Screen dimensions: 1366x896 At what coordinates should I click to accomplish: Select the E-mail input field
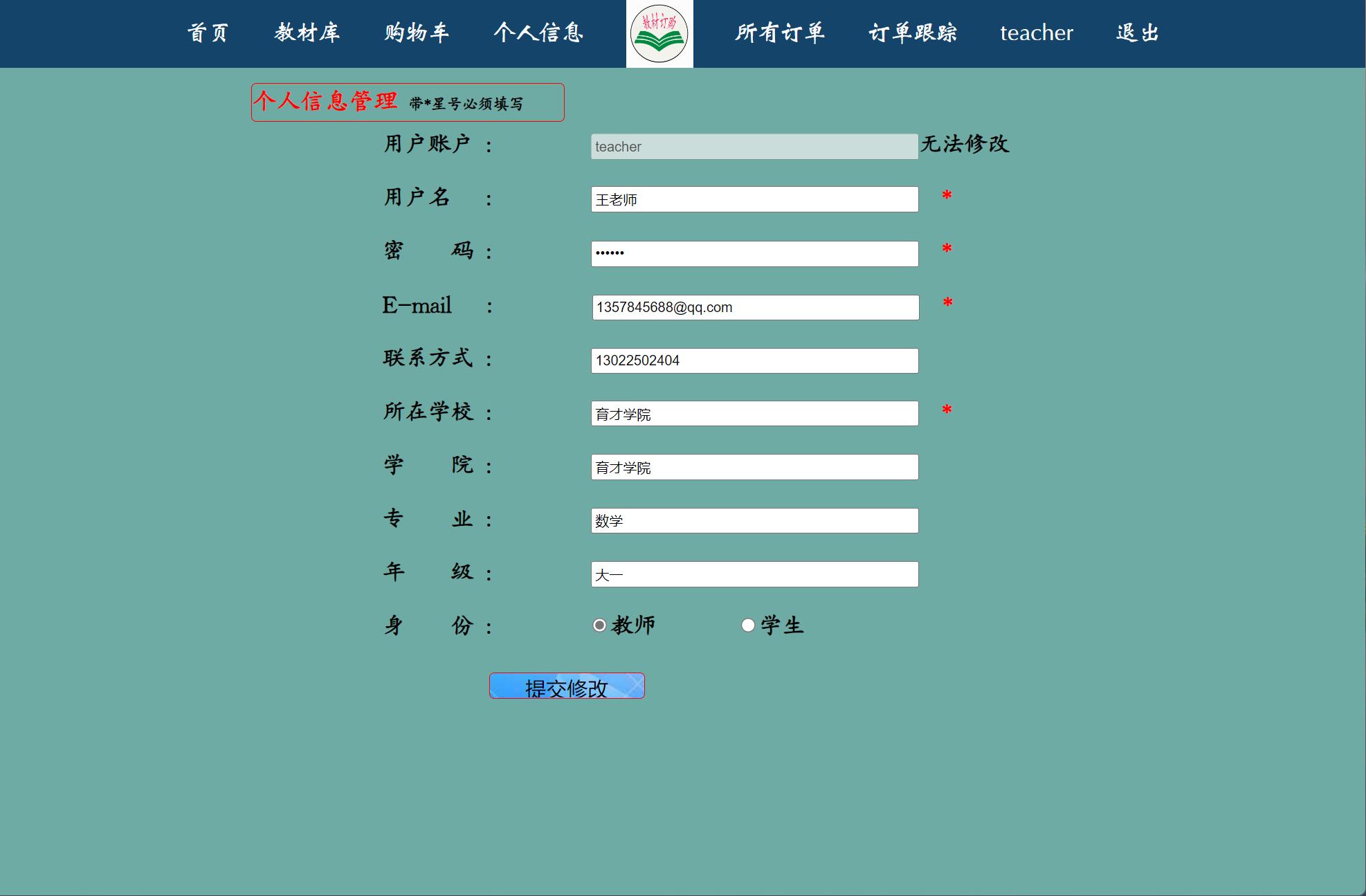(754, 307)
